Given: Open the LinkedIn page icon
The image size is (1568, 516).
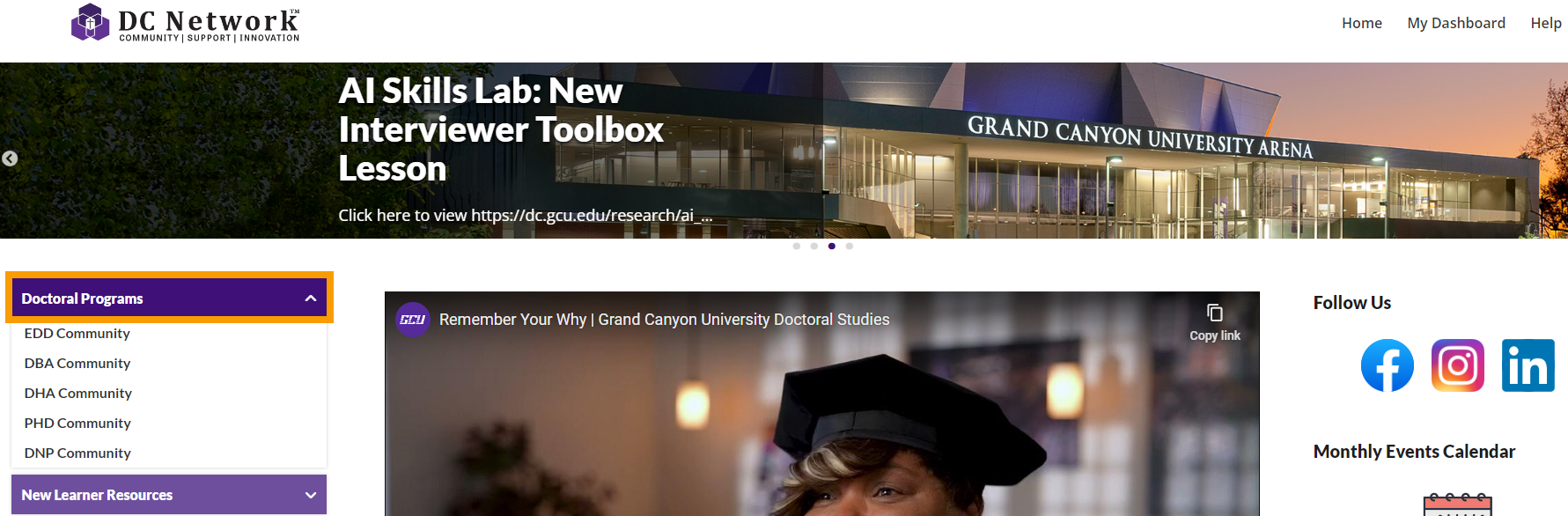Looking at the screenshot, I should click(1528, 365).
